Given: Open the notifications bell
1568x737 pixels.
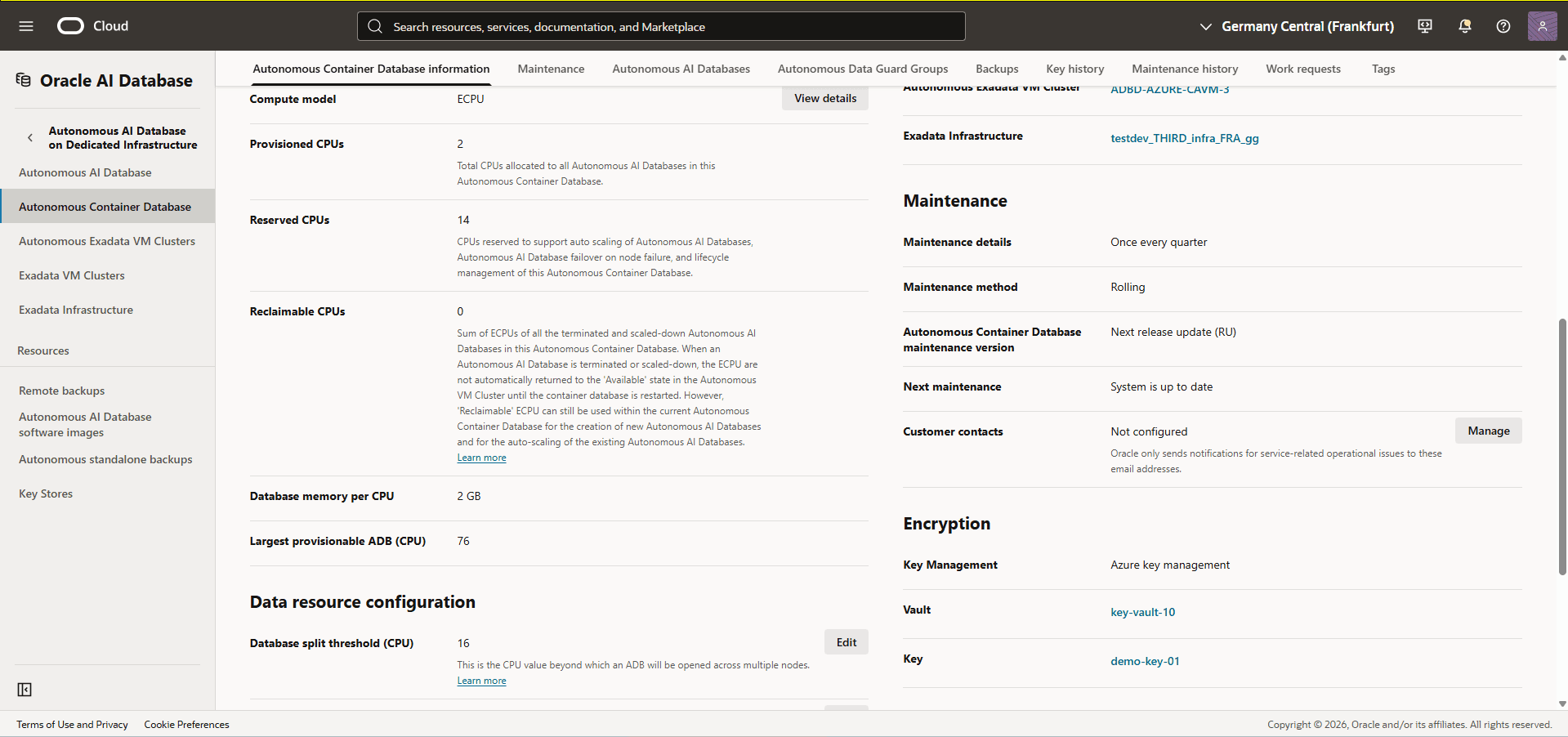Looking at the screenshot, I should pos(1465,26).
